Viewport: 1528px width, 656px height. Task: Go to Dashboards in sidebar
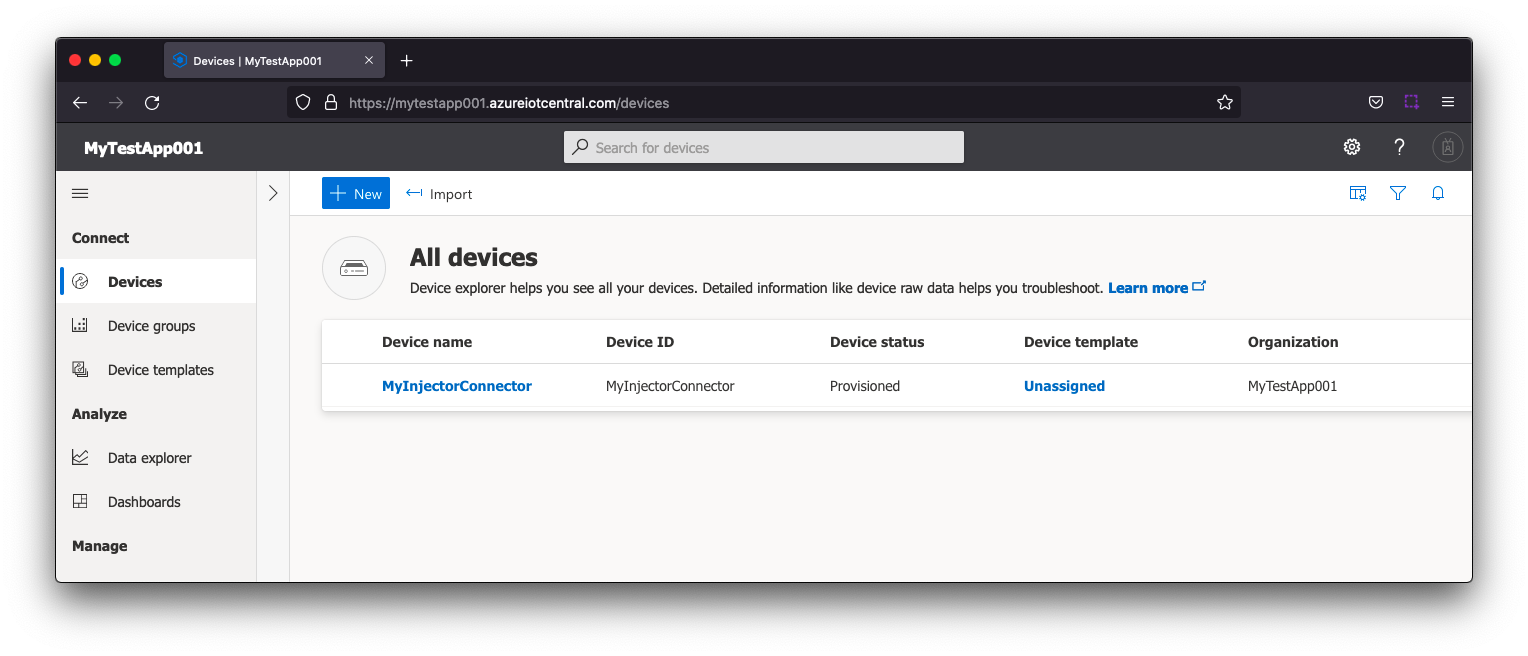[x=144, y=502]
